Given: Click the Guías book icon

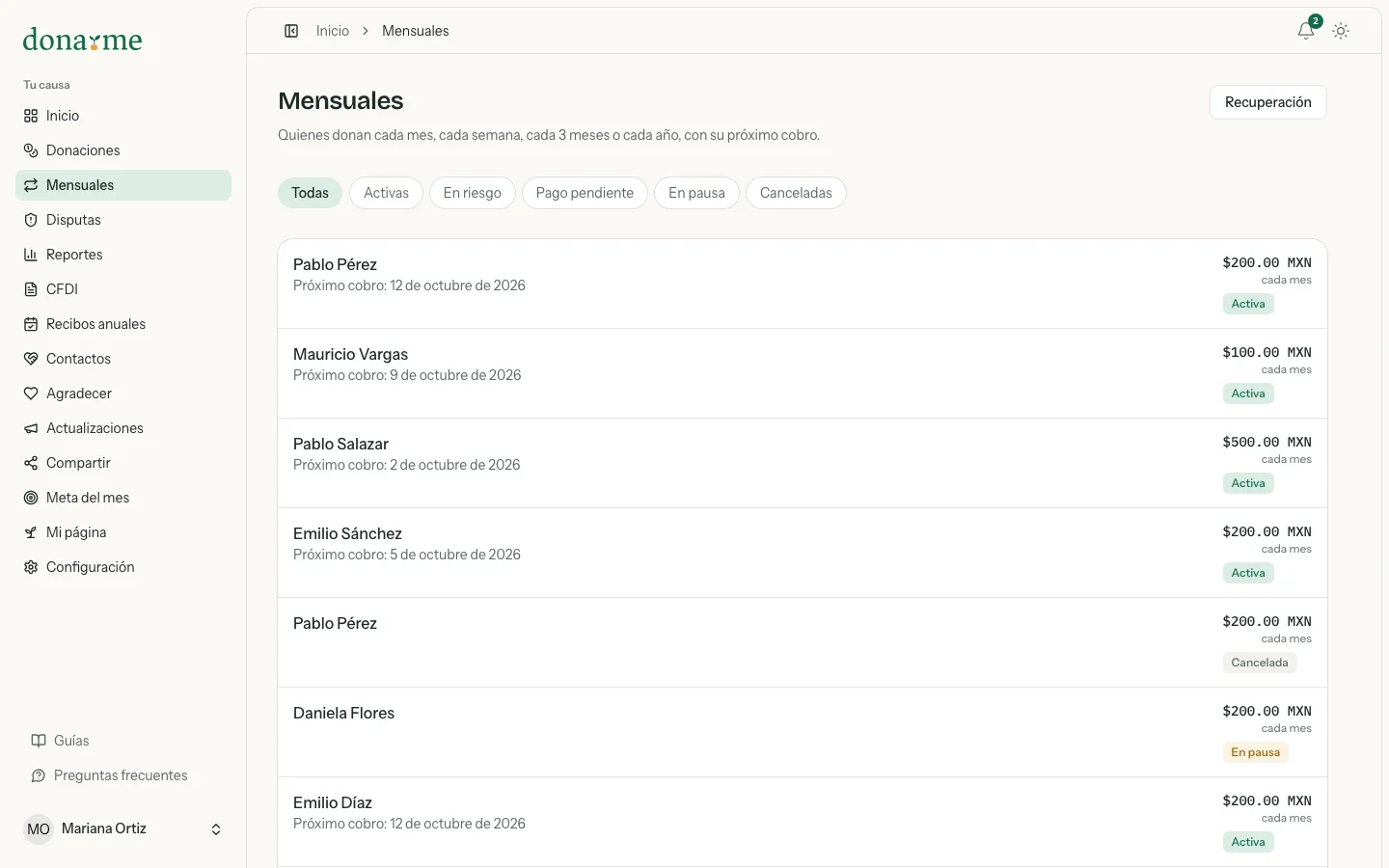Looking at the screenshot, I should [x=39, y=741].
